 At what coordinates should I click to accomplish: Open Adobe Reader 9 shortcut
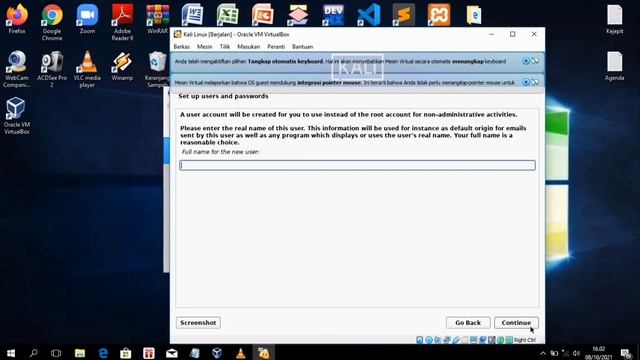(x=122, y=22)
